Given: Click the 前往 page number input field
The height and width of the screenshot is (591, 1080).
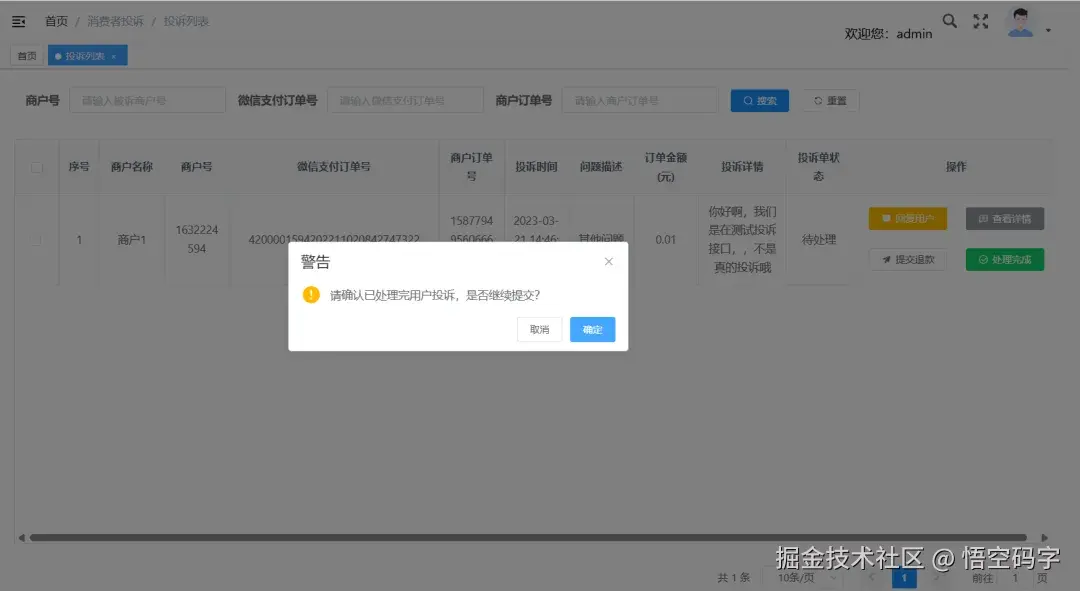Looking at the screenshot, I should tap(1014, 577).
